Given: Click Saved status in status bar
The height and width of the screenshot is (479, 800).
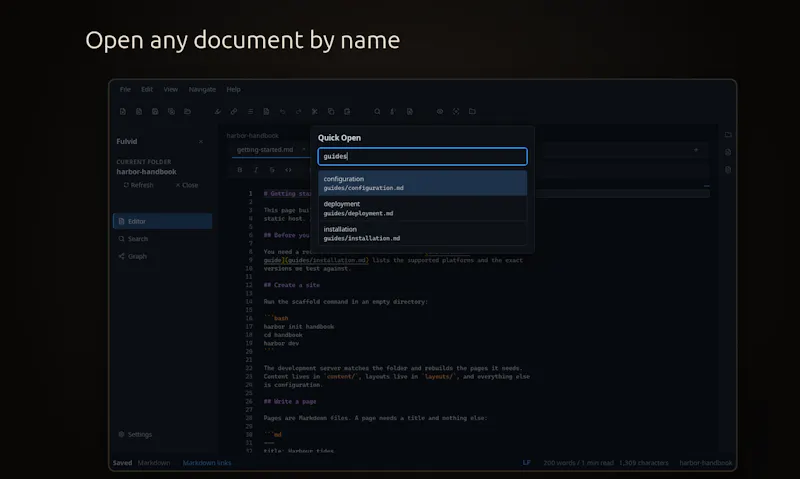Looking at the screenshot, I should (122, 463).
